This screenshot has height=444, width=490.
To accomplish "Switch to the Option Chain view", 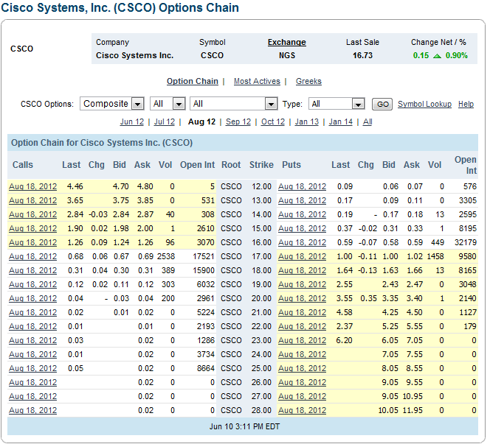I will [192, 81].
